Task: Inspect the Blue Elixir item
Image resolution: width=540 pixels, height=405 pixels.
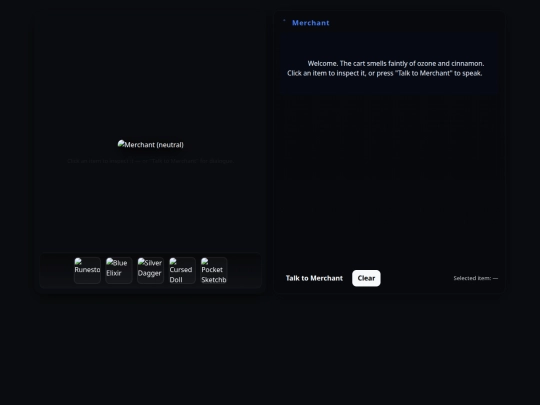Action: [119, 270]
